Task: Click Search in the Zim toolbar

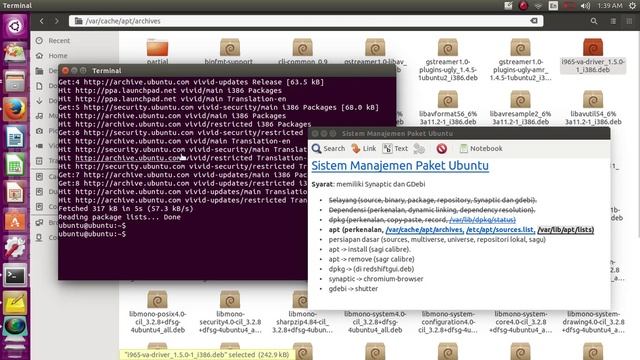Action: click(x=328, y=149)
